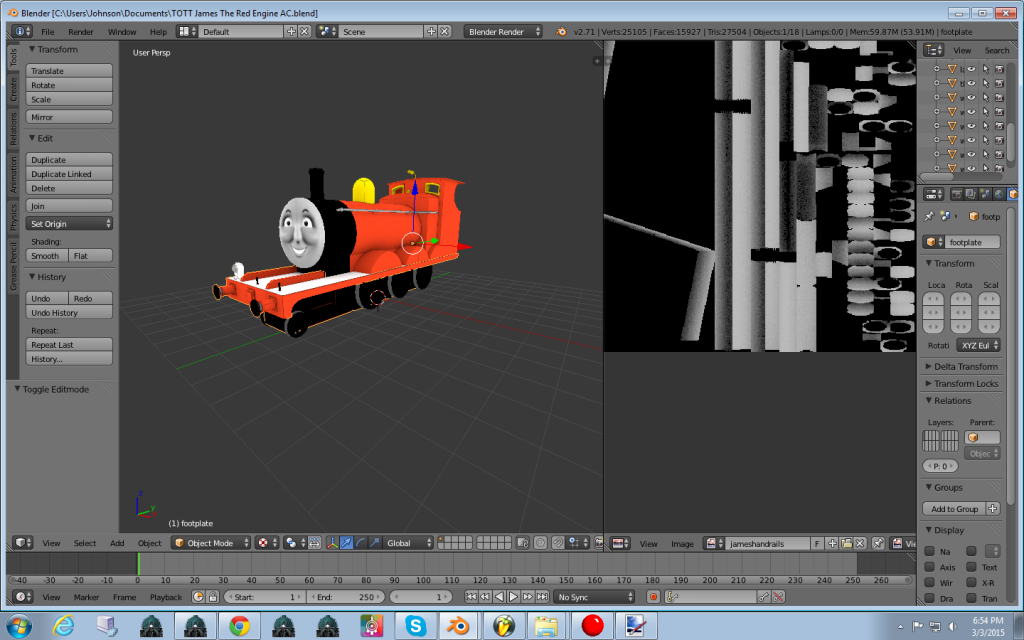Enable the Wir display checkbox
1024x640 pixels.
coord(930,583)
